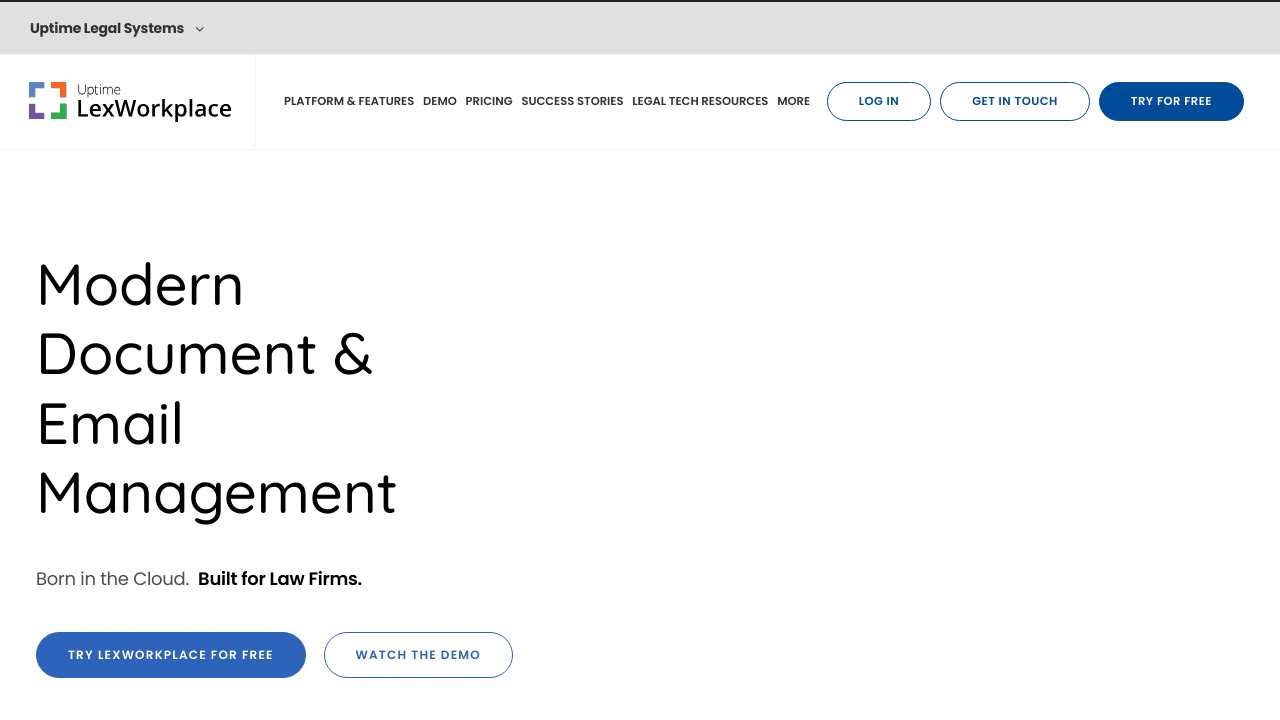This screenshot has height=720, width=1280.
Task: Click the LexWorkplace wordmark in the header
Action: pos(154,109)
